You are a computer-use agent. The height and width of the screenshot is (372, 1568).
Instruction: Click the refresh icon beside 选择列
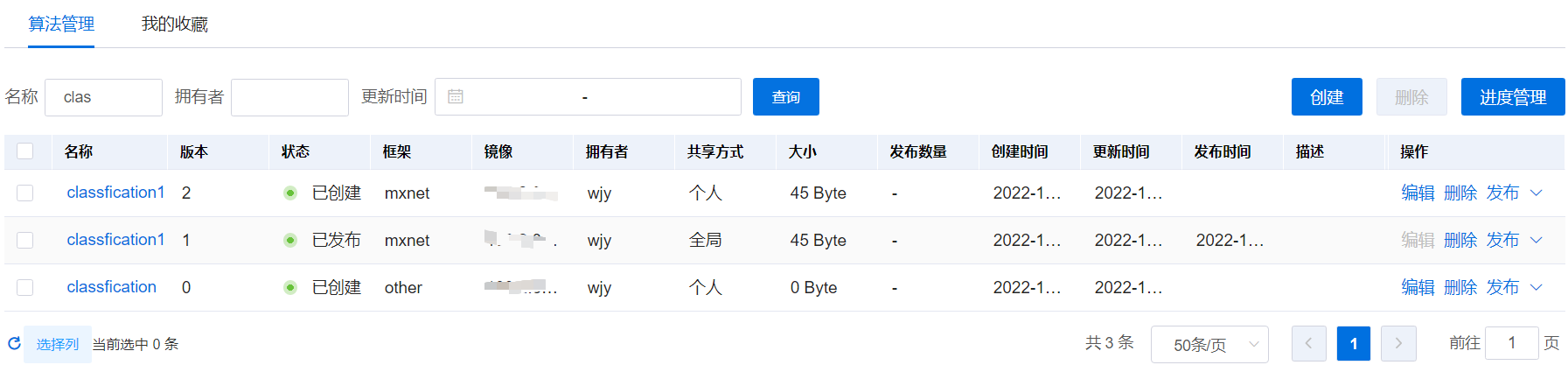click(14, 343)
